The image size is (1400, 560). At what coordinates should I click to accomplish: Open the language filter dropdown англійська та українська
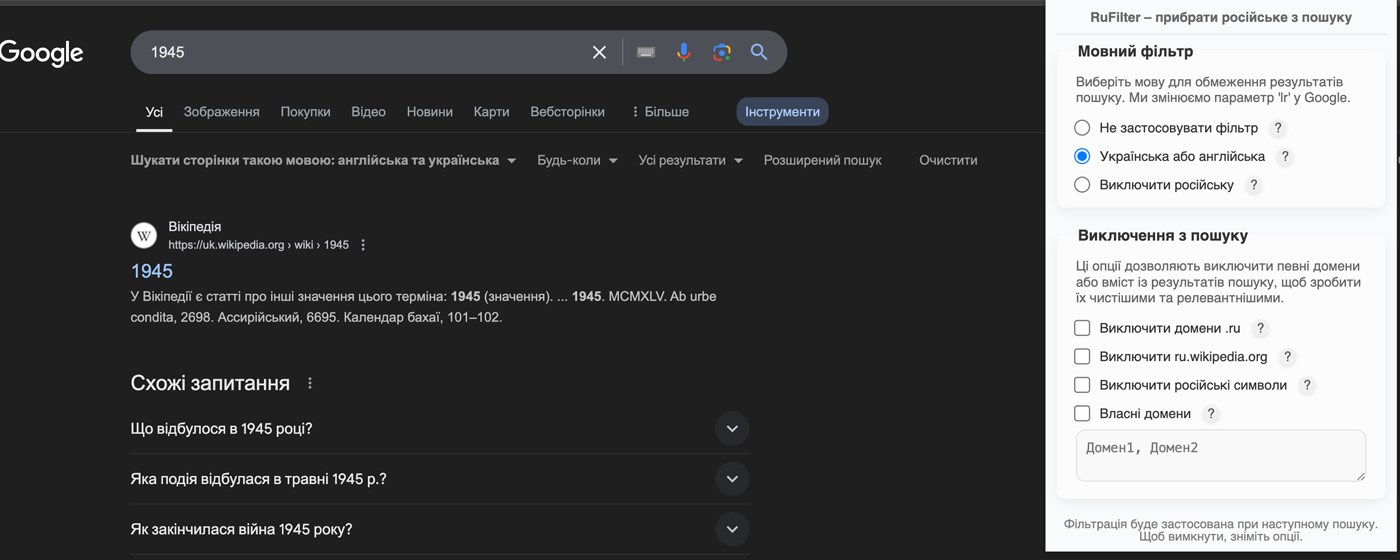pyautogui.click(x=324, y=160)
